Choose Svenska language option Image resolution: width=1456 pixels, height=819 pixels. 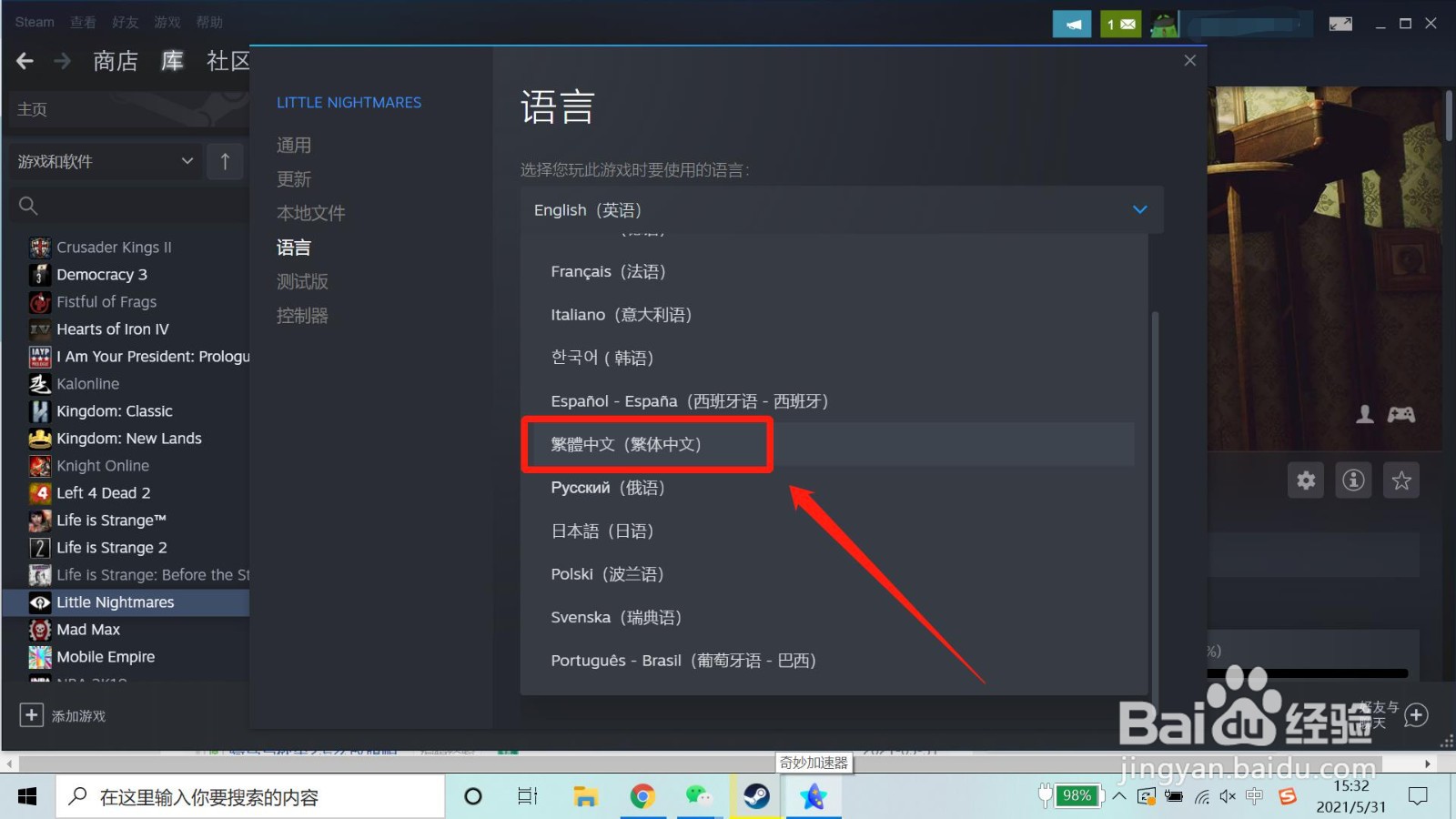coord(616,617)
